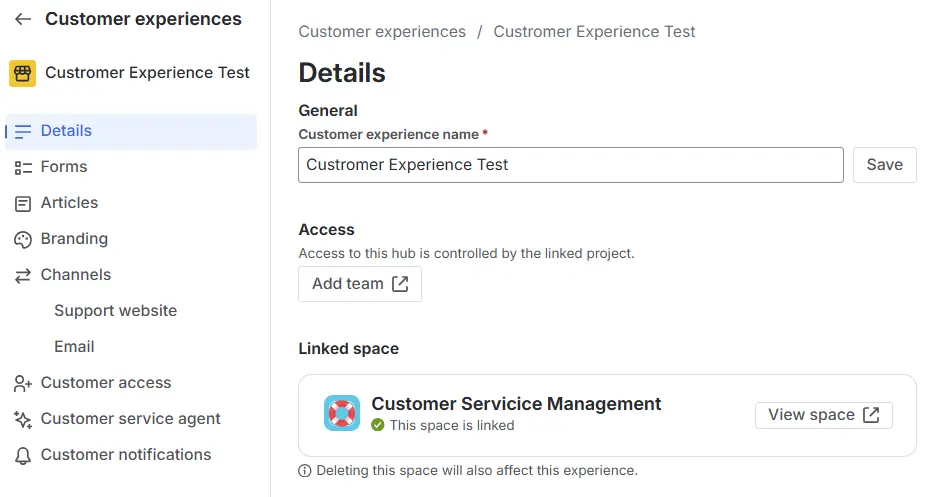Open the Details menu item

(66, 131)
